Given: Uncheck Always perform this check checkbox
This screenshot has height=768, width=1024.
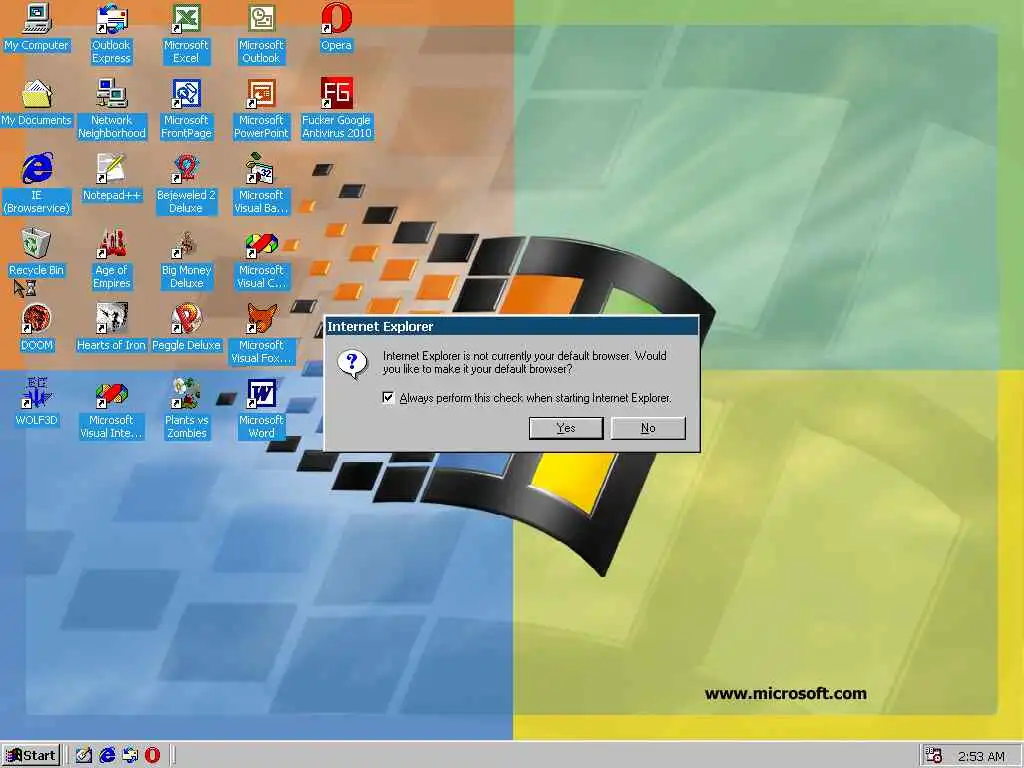Looking at the screenshot, I should point(388,398).
